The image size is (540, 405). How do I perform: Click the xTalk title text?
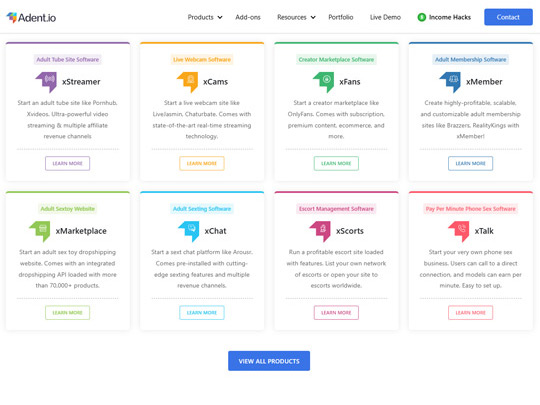coord(484,231)
